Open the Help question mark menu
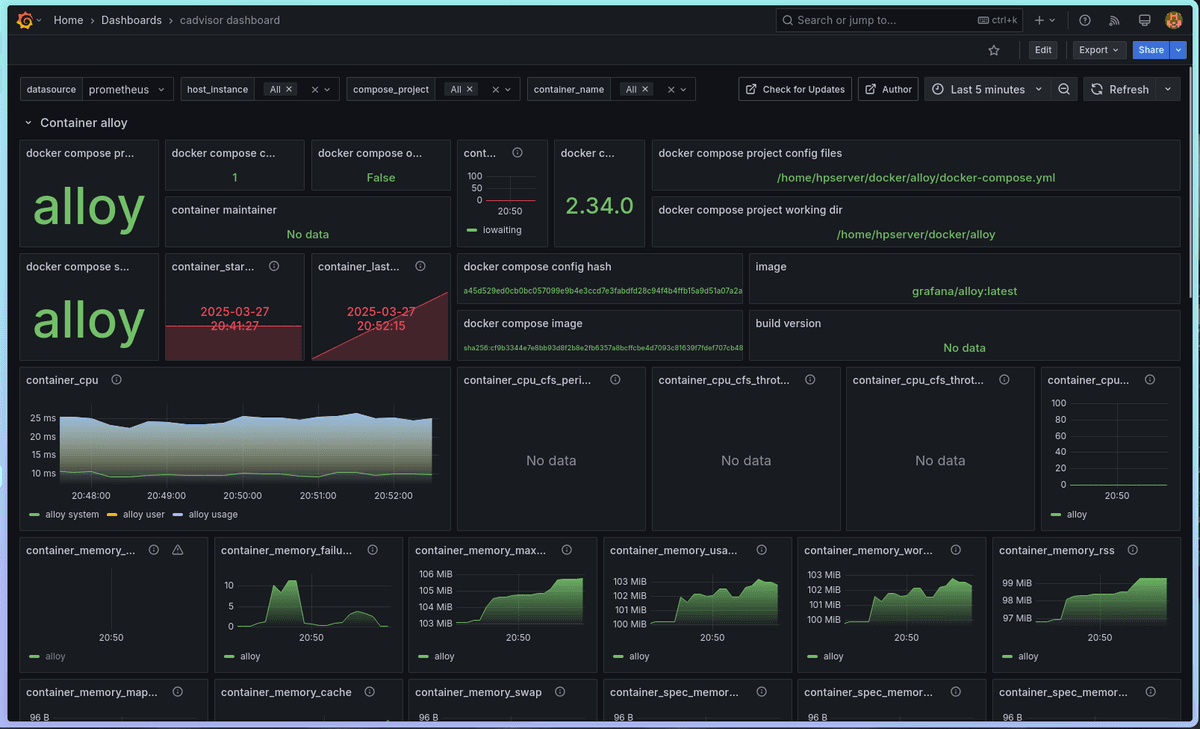Viewport: 1200px width, 729px height. point(1085,20)
